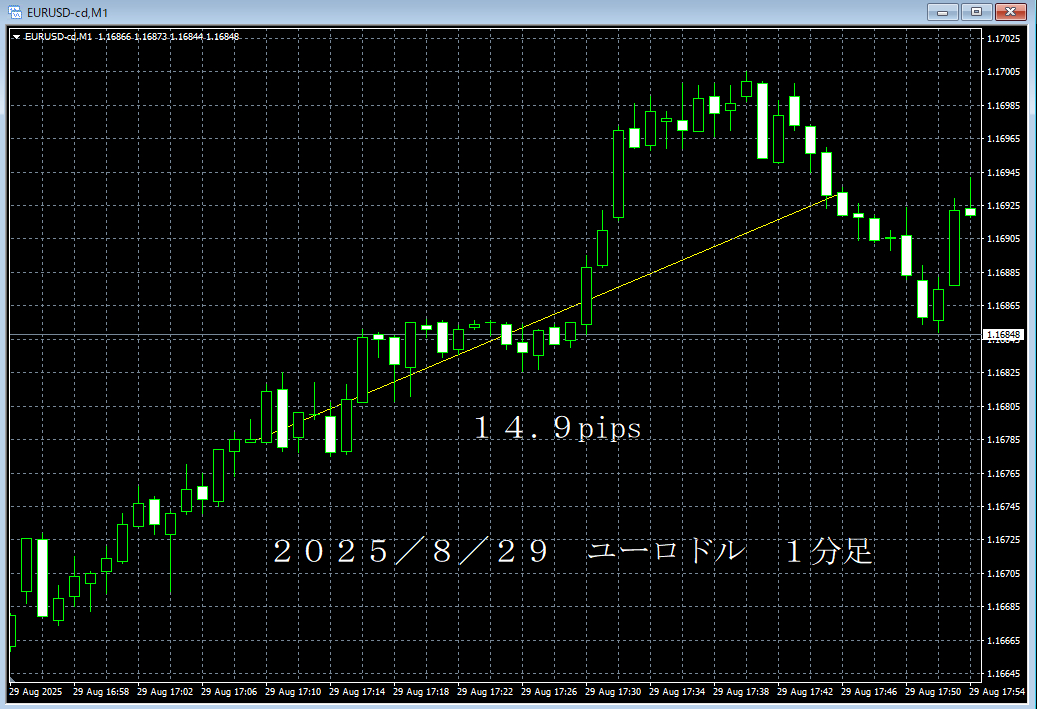Open the triangle arrow beside EURUSD-cd,M1 chart label
The image size is (1037, 709).
(16, 37)
